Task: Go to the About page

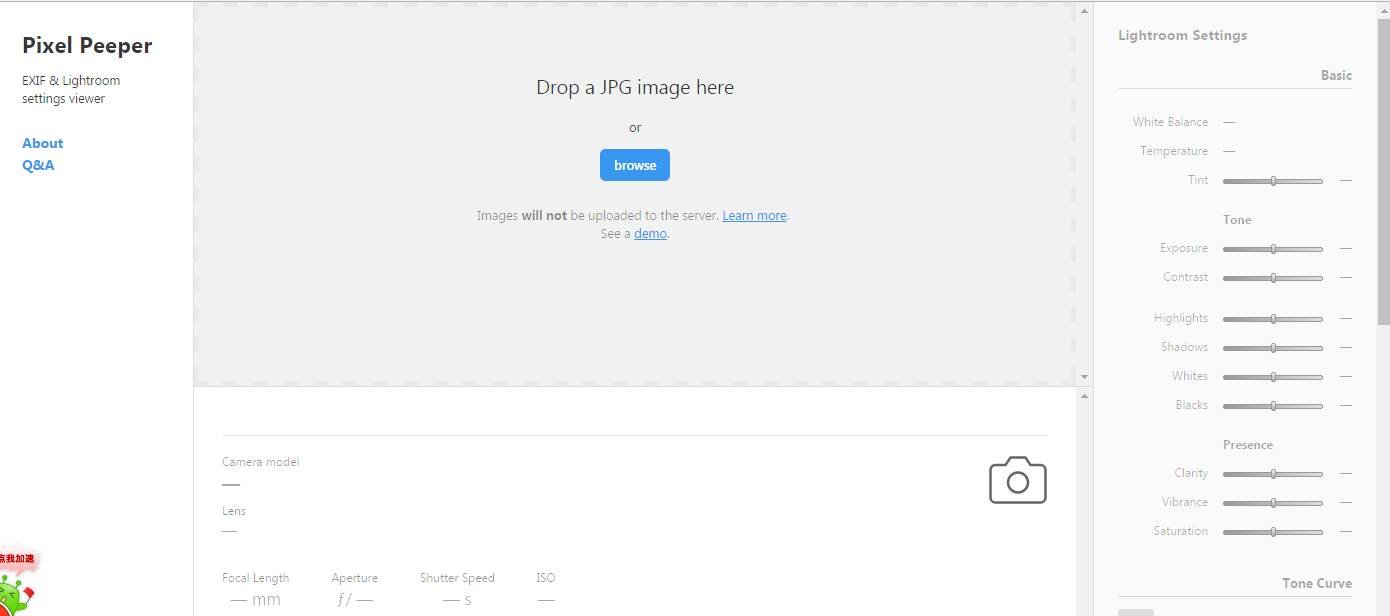Action: pos(43,143)
